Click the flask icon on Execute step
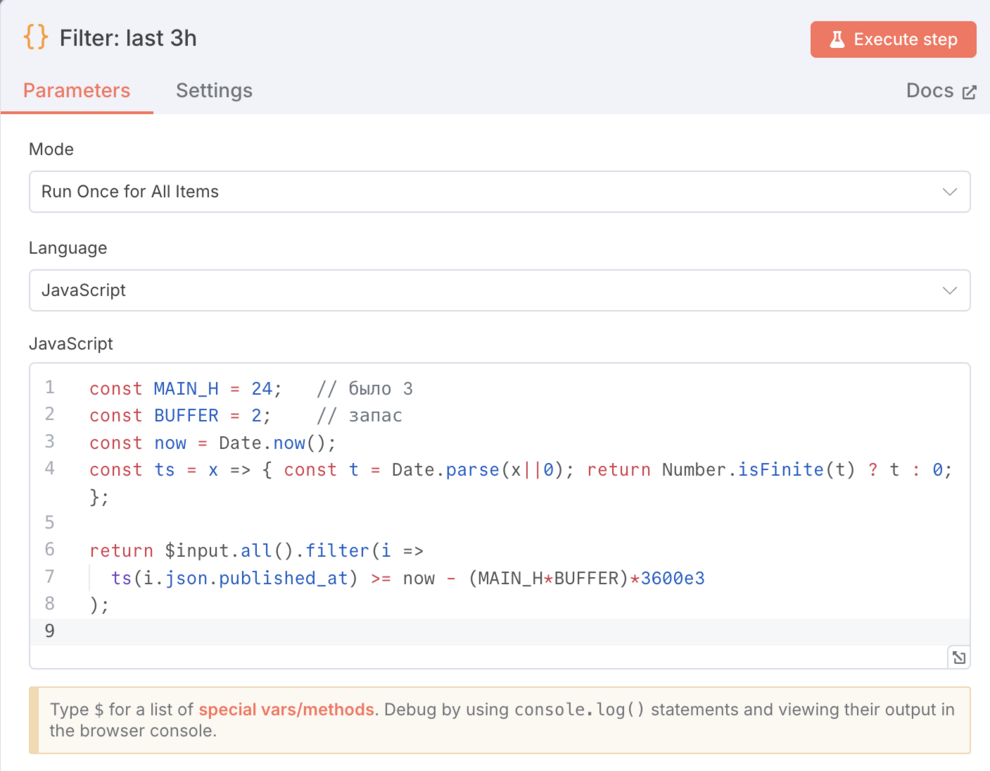The height and width of the screenshot is (771, 990). (837, 40)
